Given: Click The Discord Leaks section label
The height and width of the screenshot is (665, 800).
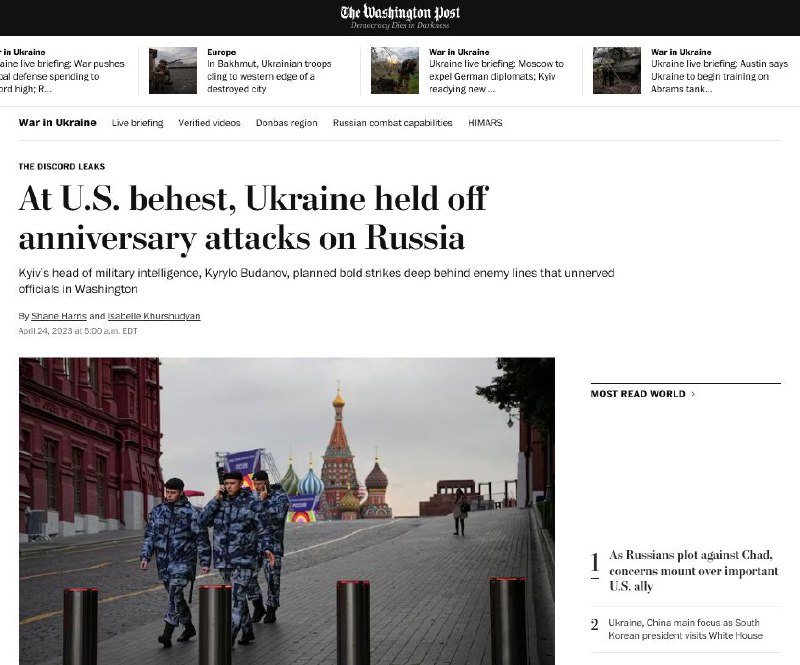Looking at the screenshot, I should tap(61, 167).
